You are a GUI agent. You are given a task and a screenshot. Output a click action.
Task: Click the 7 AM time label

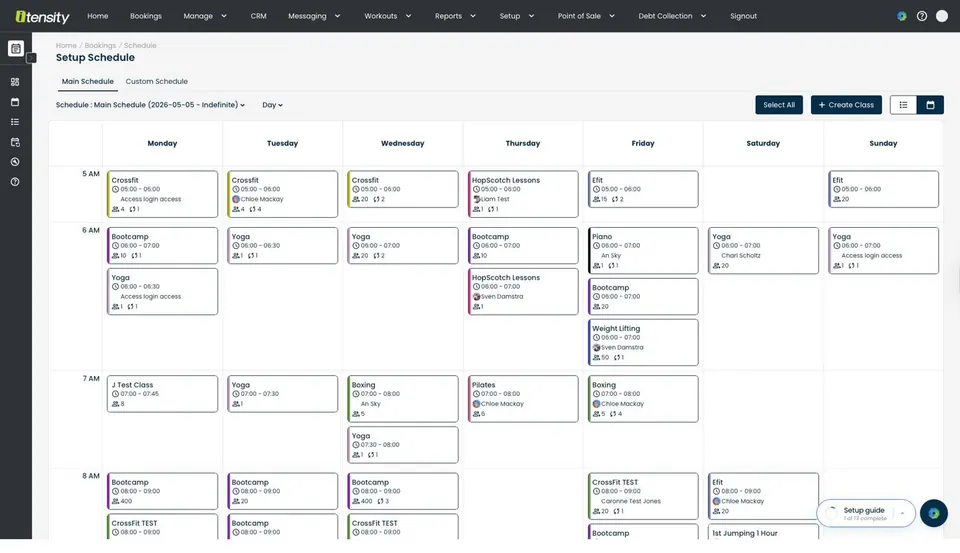pos(91,378)
